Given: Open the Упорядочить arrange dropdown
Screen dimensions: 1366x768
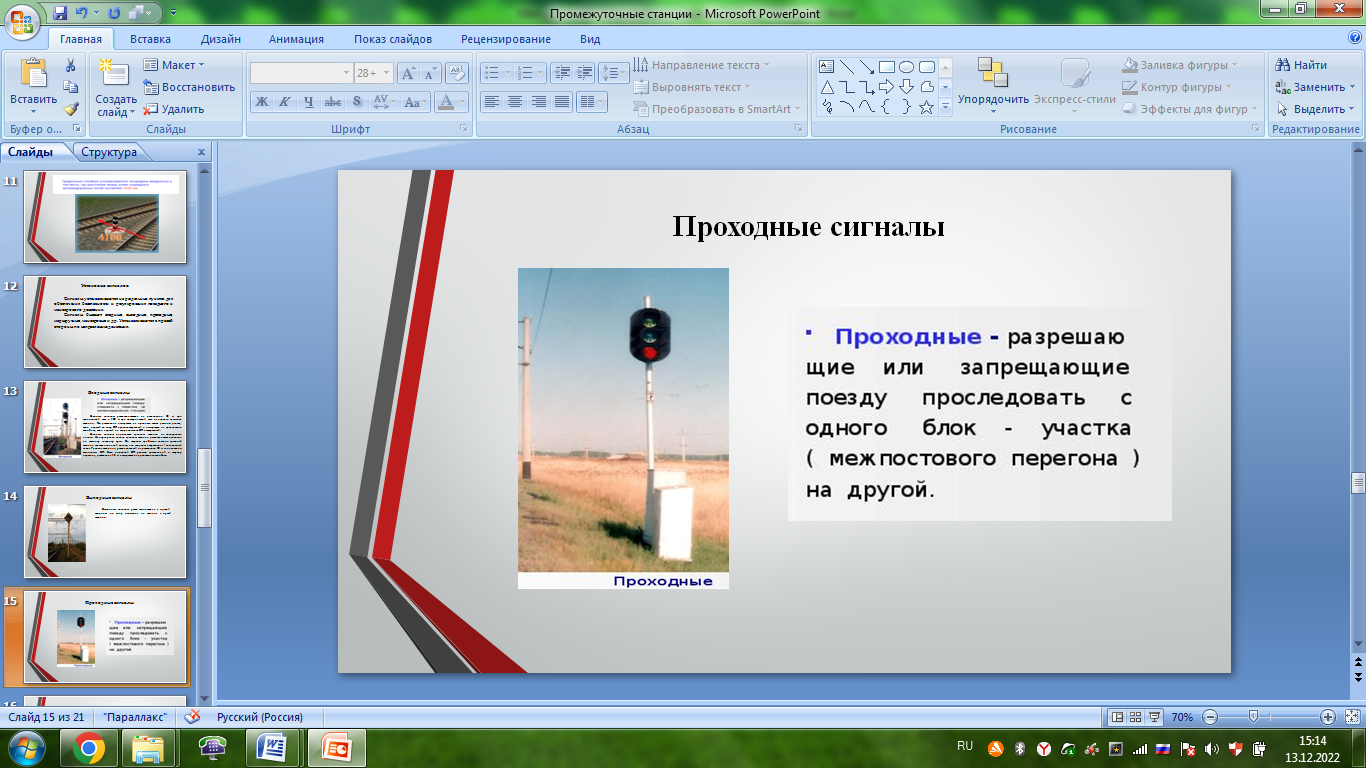Looking at the screenshot, I should [993, 84].
